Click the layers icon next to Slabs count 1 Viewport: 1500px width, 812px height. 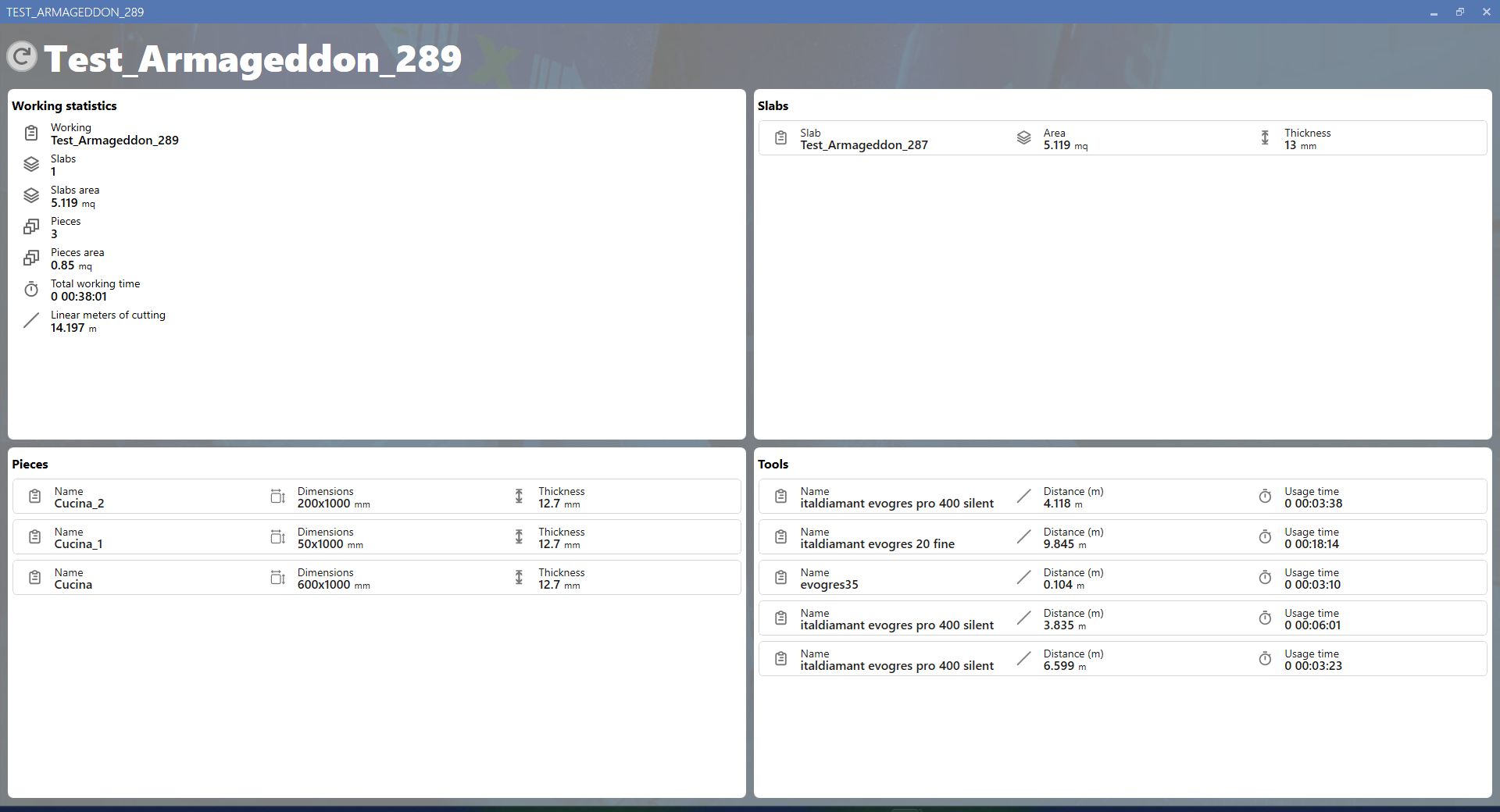pos(30,164)
